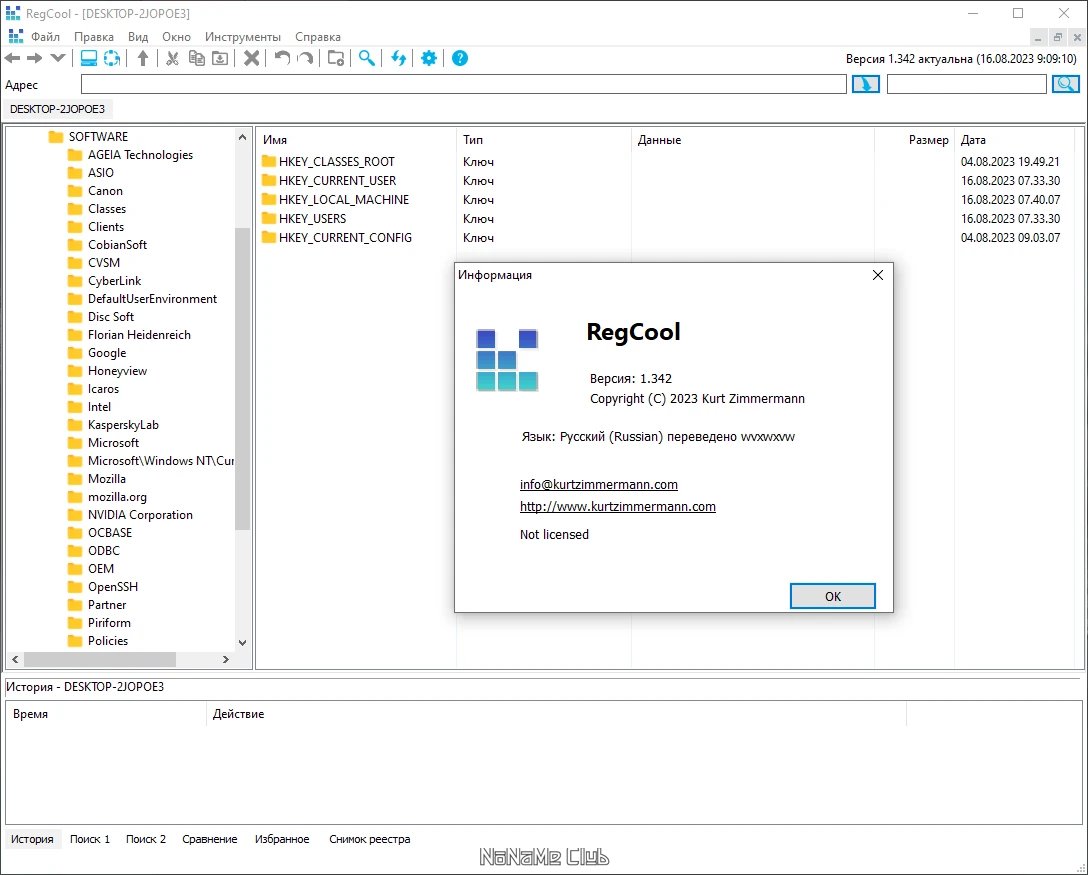
Task: Select the SOFTWARE tree node
Action: point(98,137)
